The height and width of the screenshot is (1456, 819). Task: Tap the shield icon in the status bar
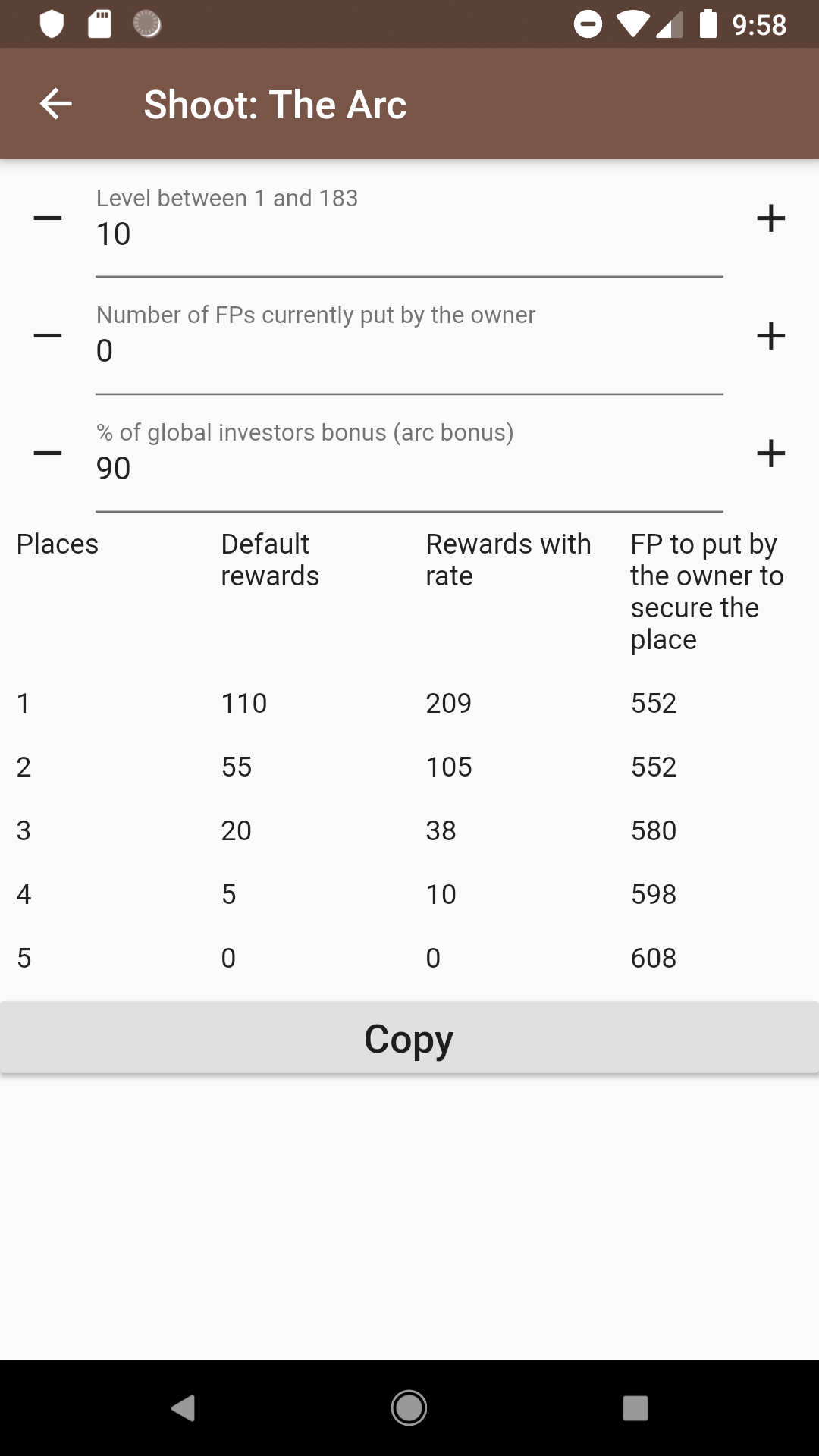click(x=52, y=24)
